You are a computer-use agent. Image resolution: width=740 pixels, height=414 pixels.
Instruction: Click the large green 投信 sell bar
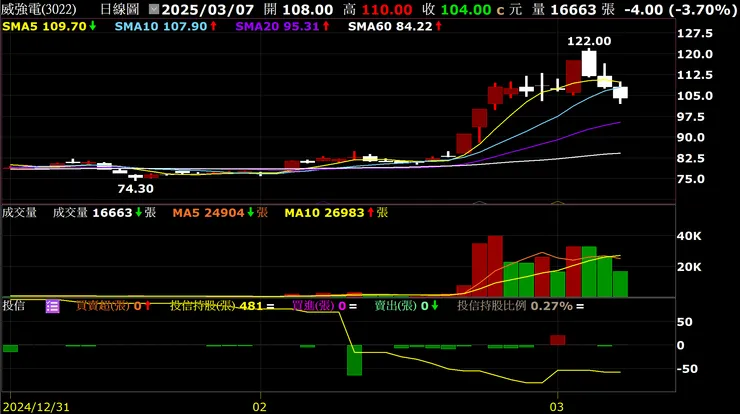354,360
